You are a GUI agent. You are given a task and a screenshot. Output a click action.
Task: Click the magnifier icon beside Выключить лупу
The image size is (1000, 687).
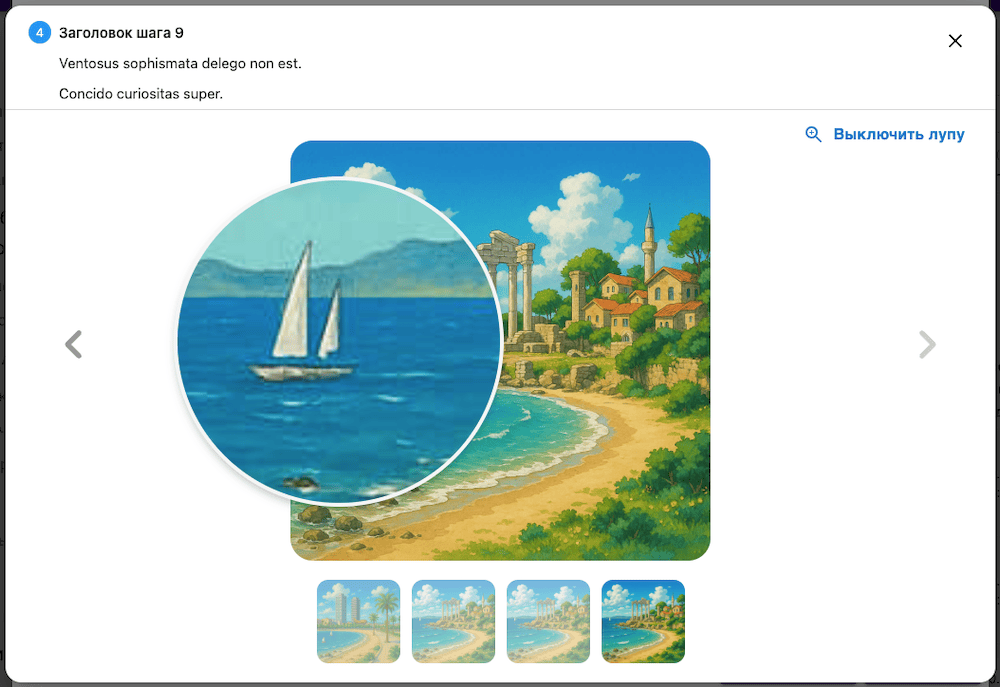coord(813,134)
